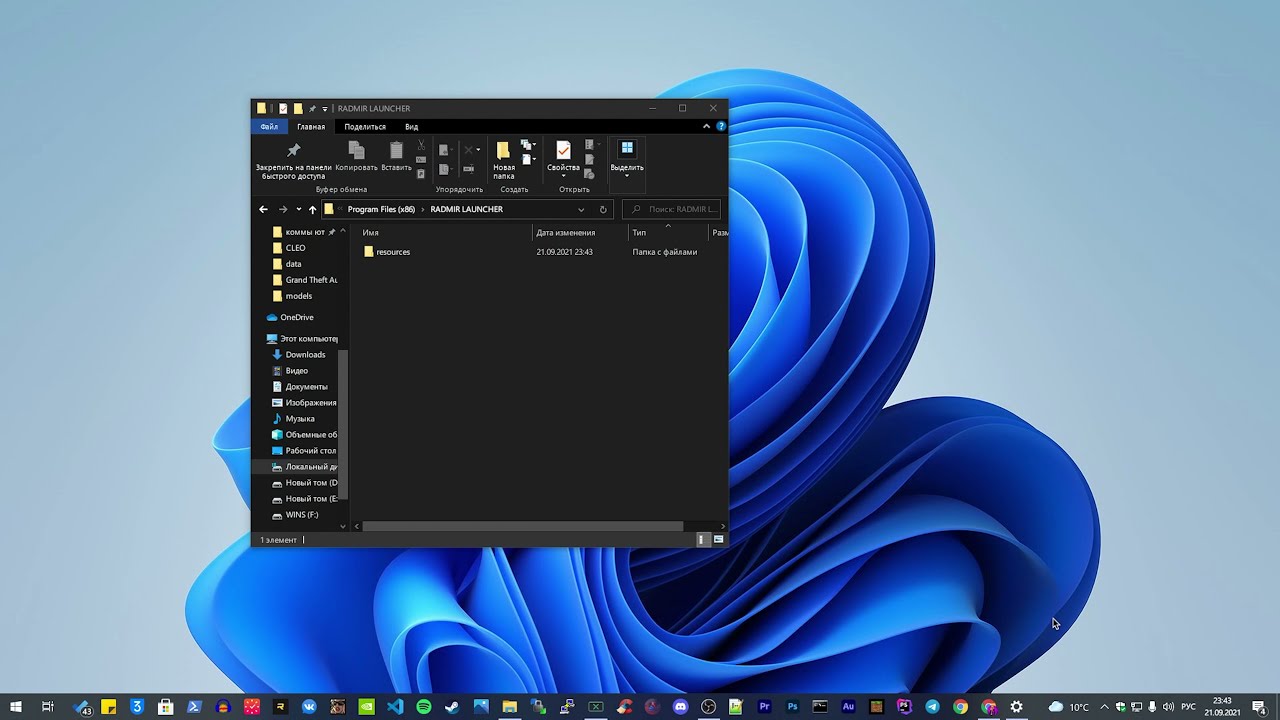Select the WINS (F:) drive

[302, 515]
